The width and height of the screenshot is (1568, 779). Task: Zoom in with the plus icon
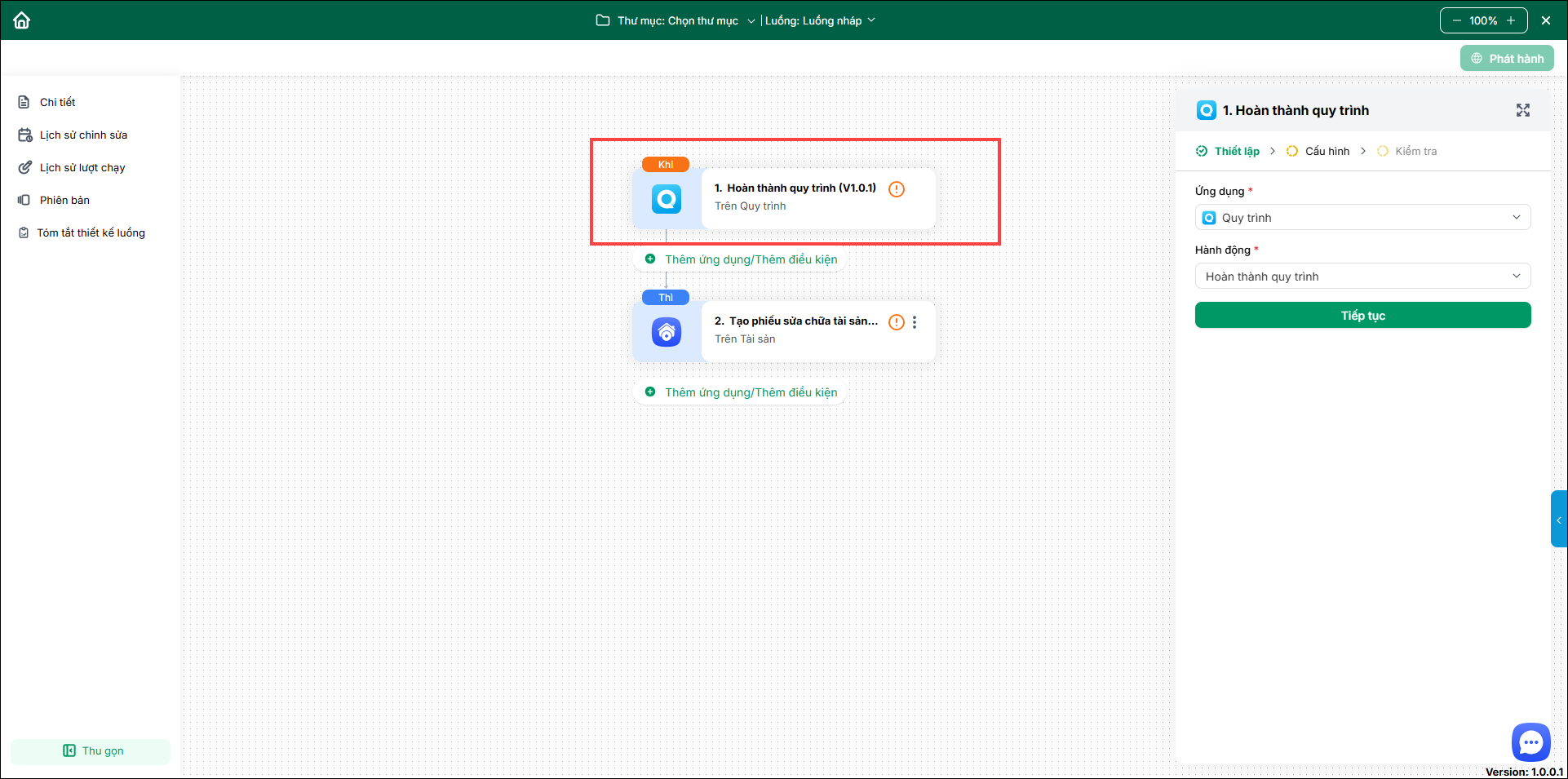[x=1511, y=20]
